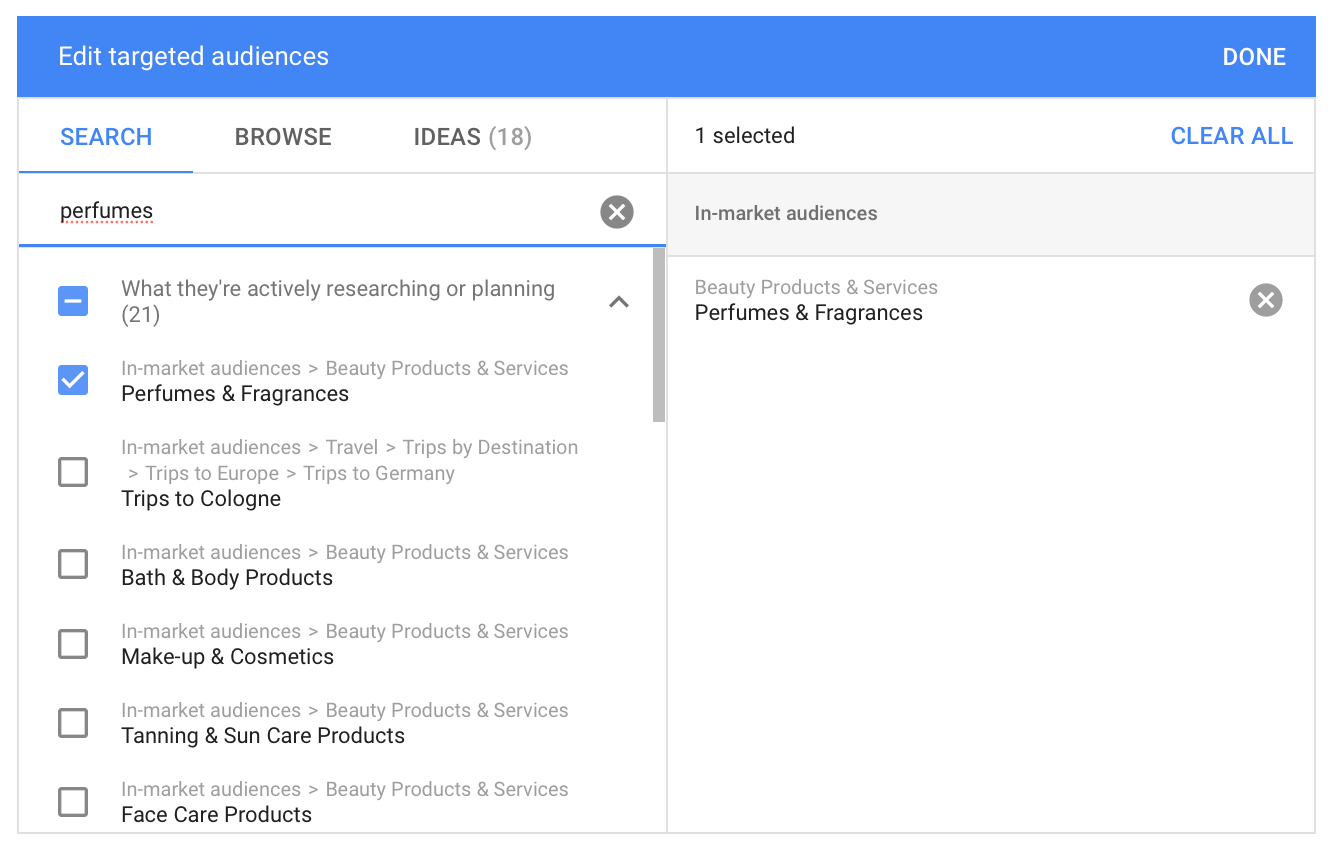Check the Make-up & Cosmetics audience
This screenshot has height=852, width=1332.
pyautogui.click(x=73, y=643)
